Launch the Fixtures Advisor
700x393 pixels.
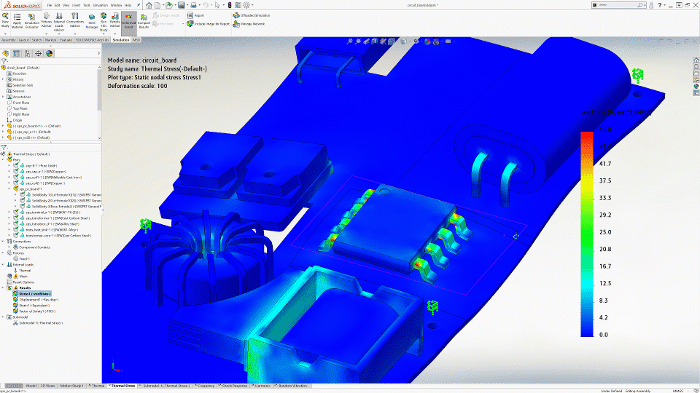click(x=46, y=21)
